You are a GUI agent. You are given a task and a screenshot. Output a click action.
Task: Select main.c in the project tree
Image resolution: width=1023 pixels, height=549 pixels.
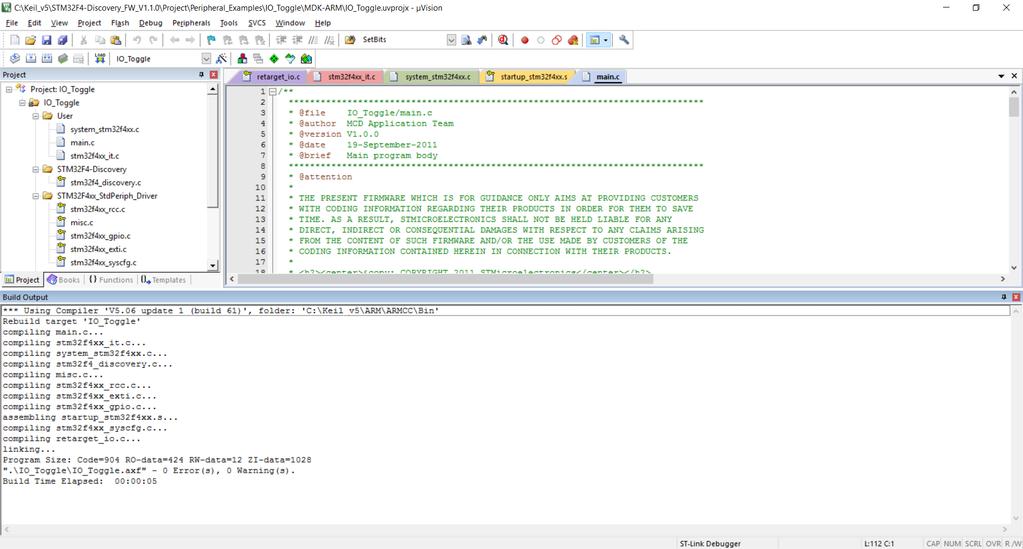[82, 143]
